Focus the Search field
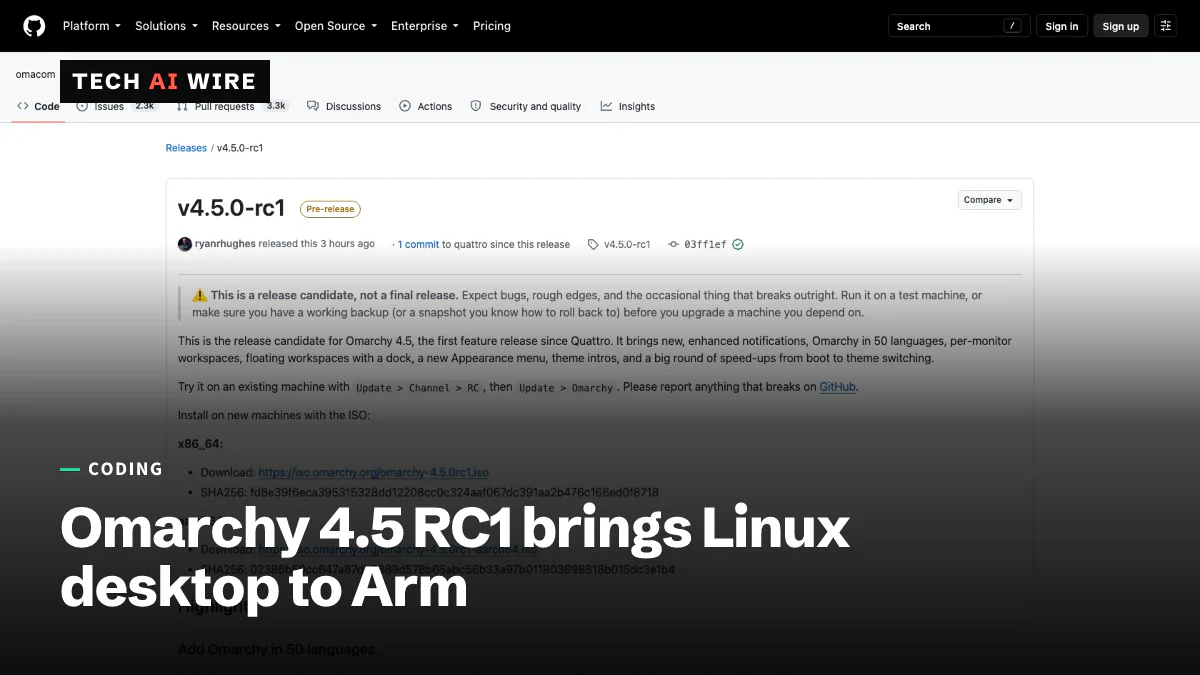The width and height of the screenshot is (1200, 675). 959,26
